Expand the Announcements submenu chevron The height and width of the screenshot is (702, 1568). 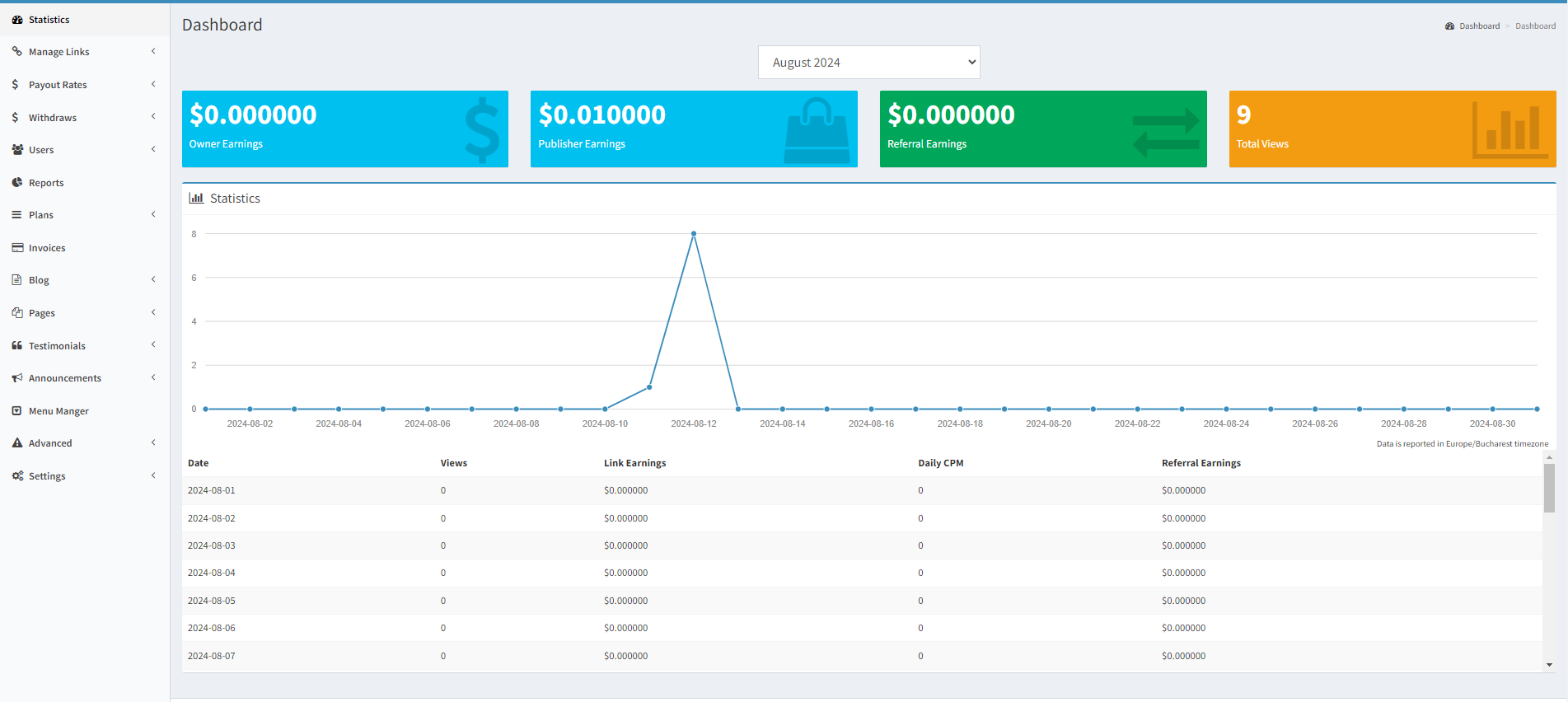point(153,377)
